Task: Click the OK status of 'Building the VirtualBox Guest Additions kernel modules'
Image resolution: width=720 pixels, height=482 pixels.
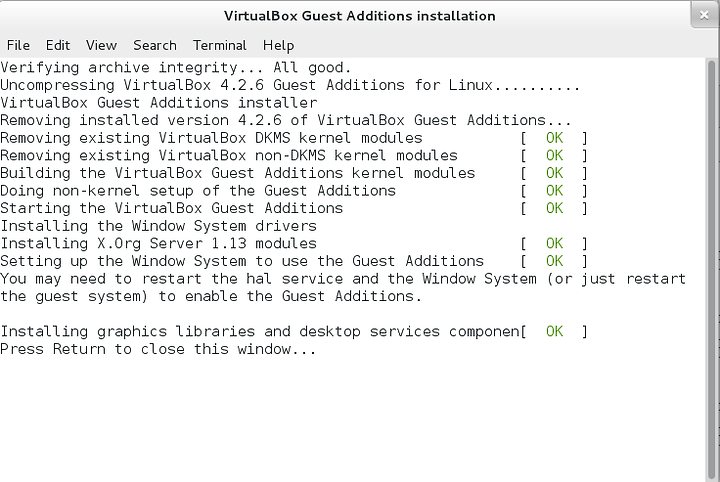Action: [x=555, y=173]
